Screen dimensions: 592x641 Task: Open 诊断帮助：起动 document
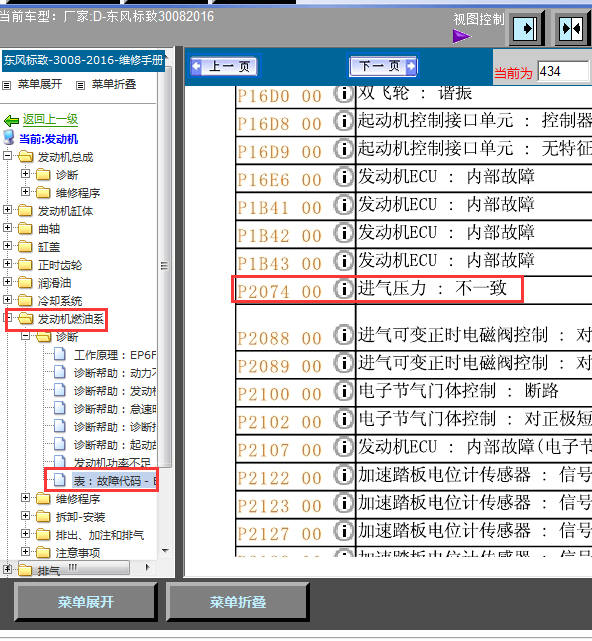coord(115,445)
